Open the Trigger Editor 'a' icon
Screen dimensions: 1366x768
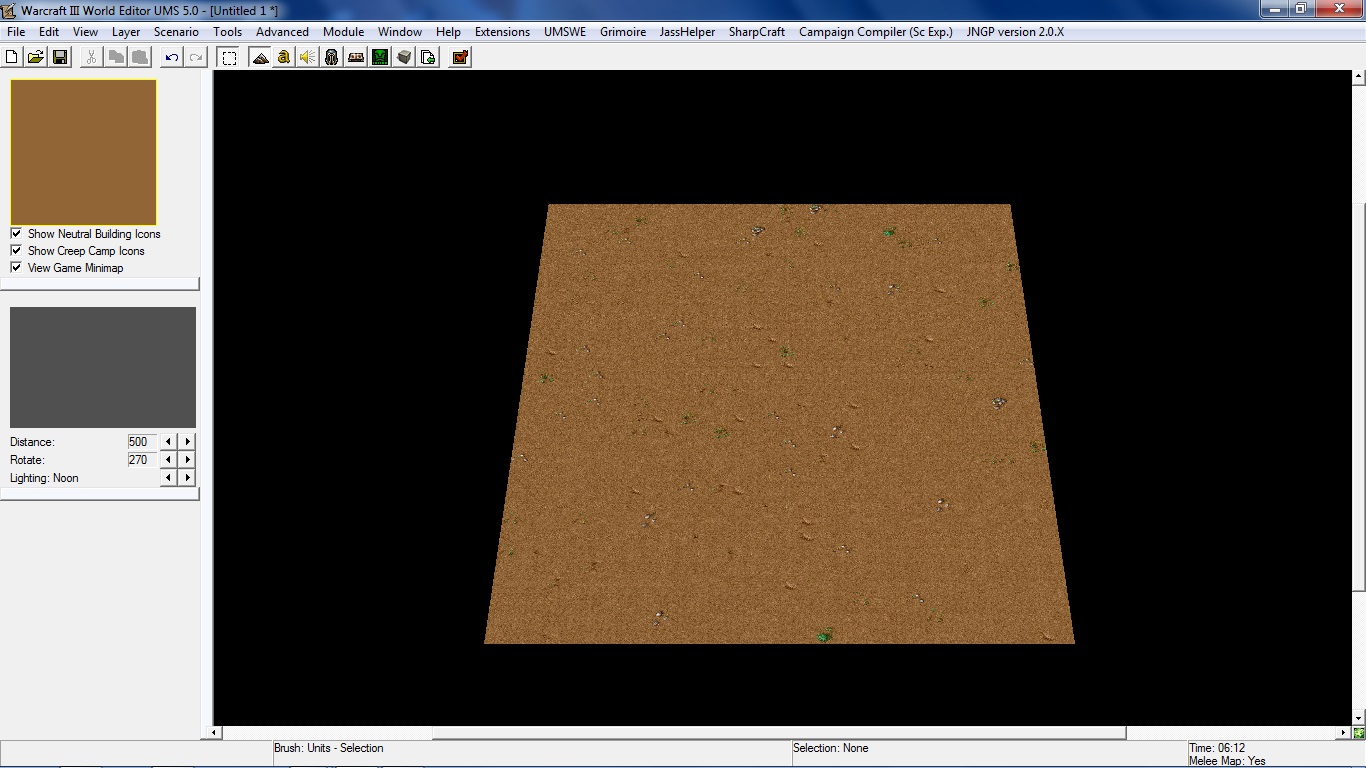coord(284,57)
